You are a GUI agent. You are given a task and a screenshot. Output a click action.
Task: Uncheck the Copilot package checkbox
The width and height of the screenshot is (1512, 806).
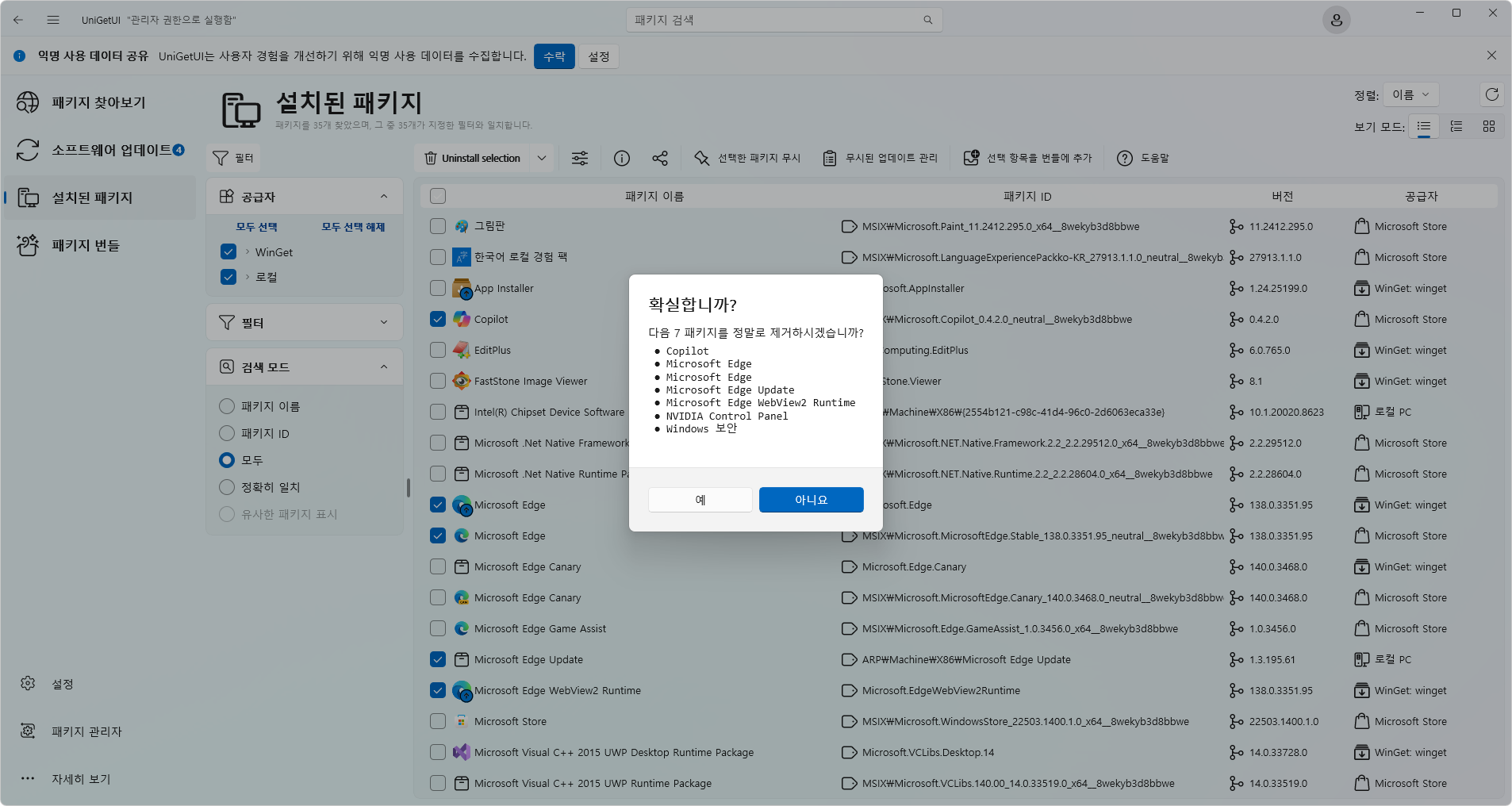pyautogui.click(x=438, y=319)
